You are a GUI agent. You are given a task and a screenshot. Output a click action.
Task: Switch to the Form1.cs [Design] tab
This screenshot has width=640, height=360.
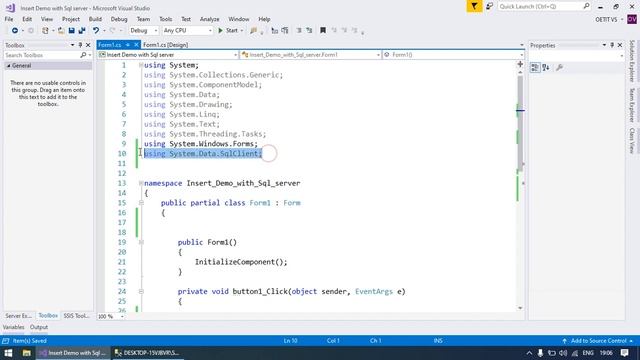[165, 45]
